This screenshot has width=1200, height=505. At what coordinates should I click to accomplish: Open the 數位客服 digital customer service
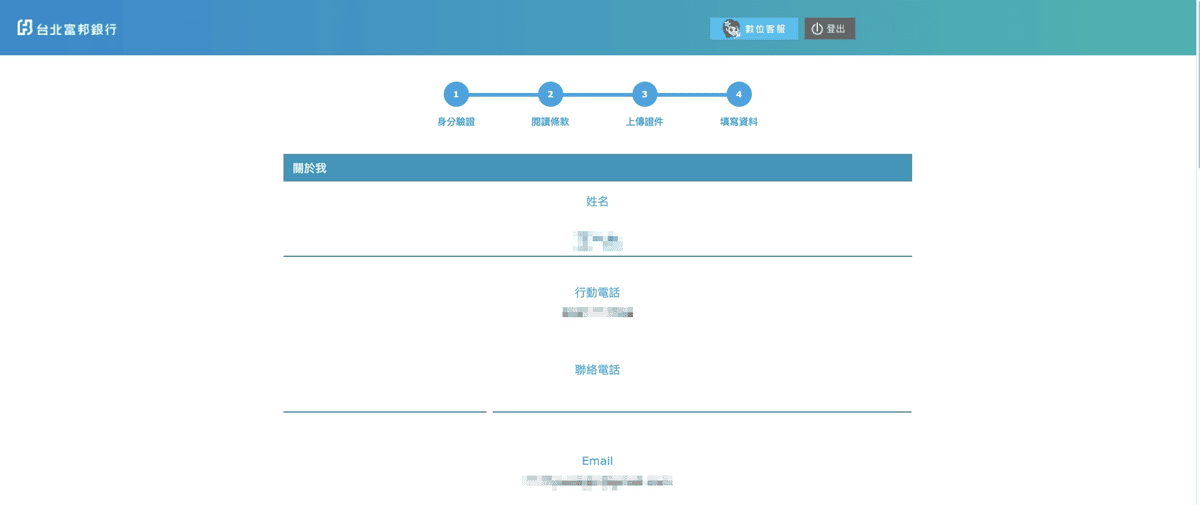click(x=754, y=29)
